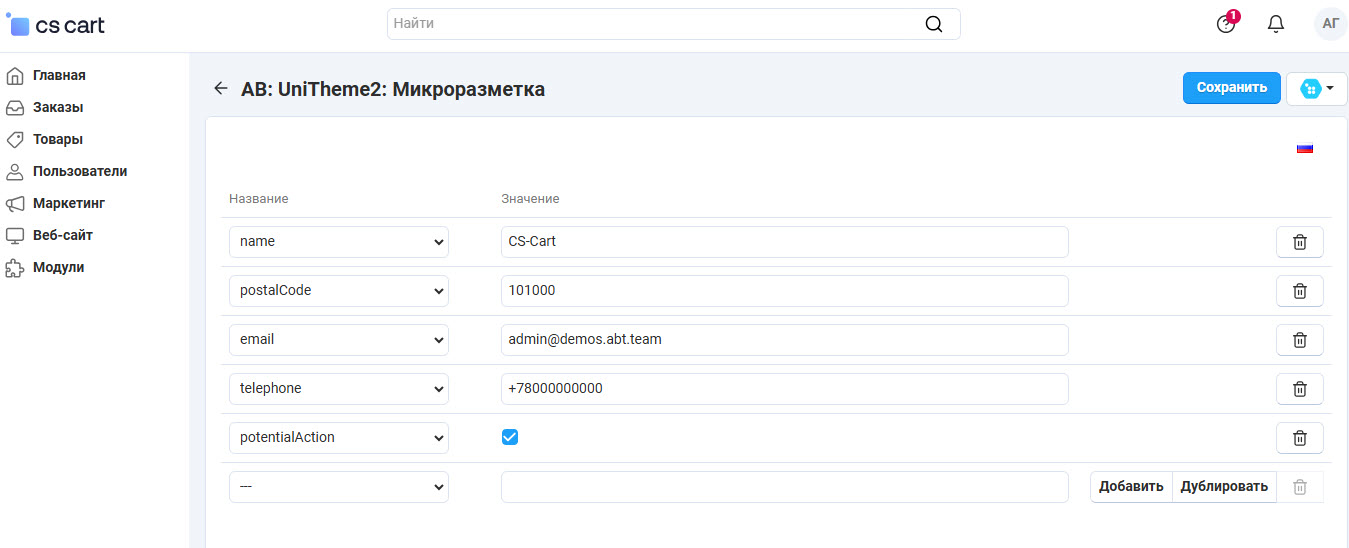Click the empty value field in last row

pos(785,487)
